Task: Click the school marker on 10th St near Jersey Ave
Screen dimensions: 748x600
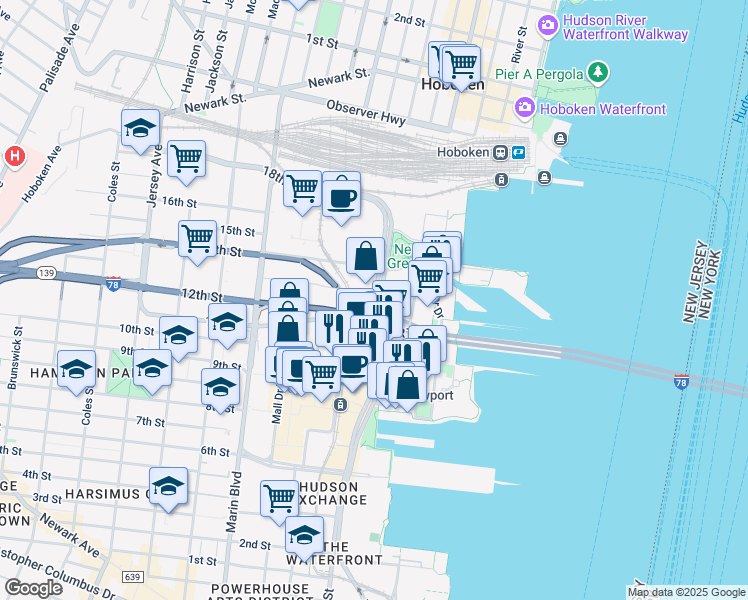Action: pos(178,338)
